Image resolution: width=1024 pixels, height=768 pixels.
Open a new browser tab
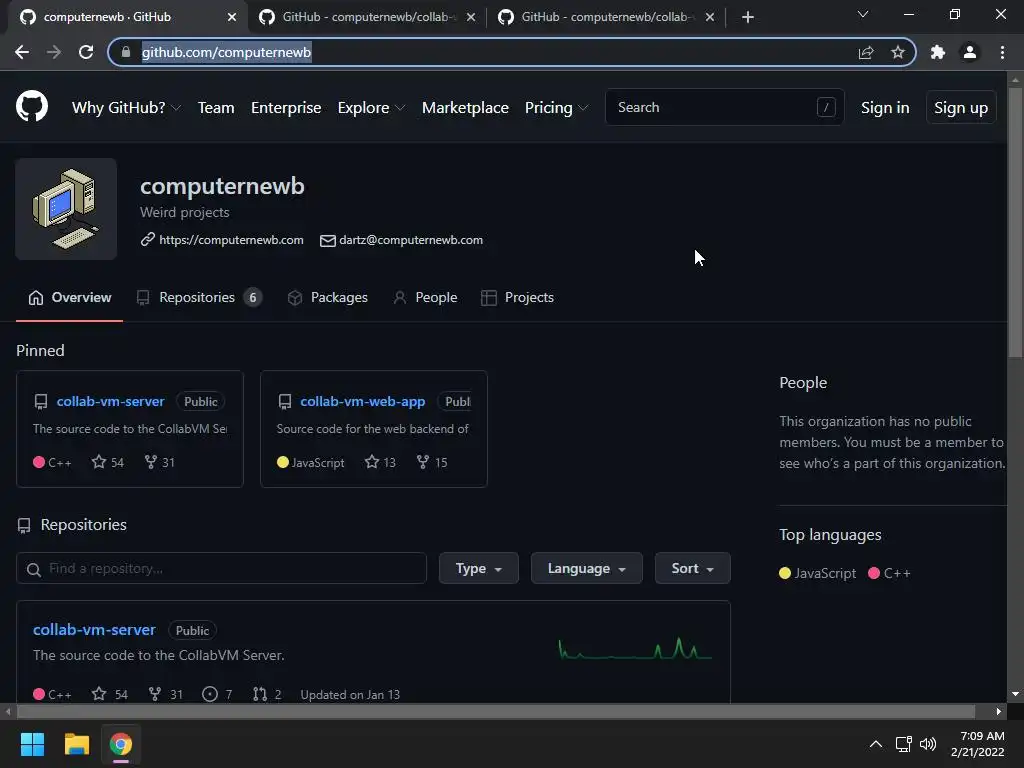pyautogui.click(x=748, y=17)
